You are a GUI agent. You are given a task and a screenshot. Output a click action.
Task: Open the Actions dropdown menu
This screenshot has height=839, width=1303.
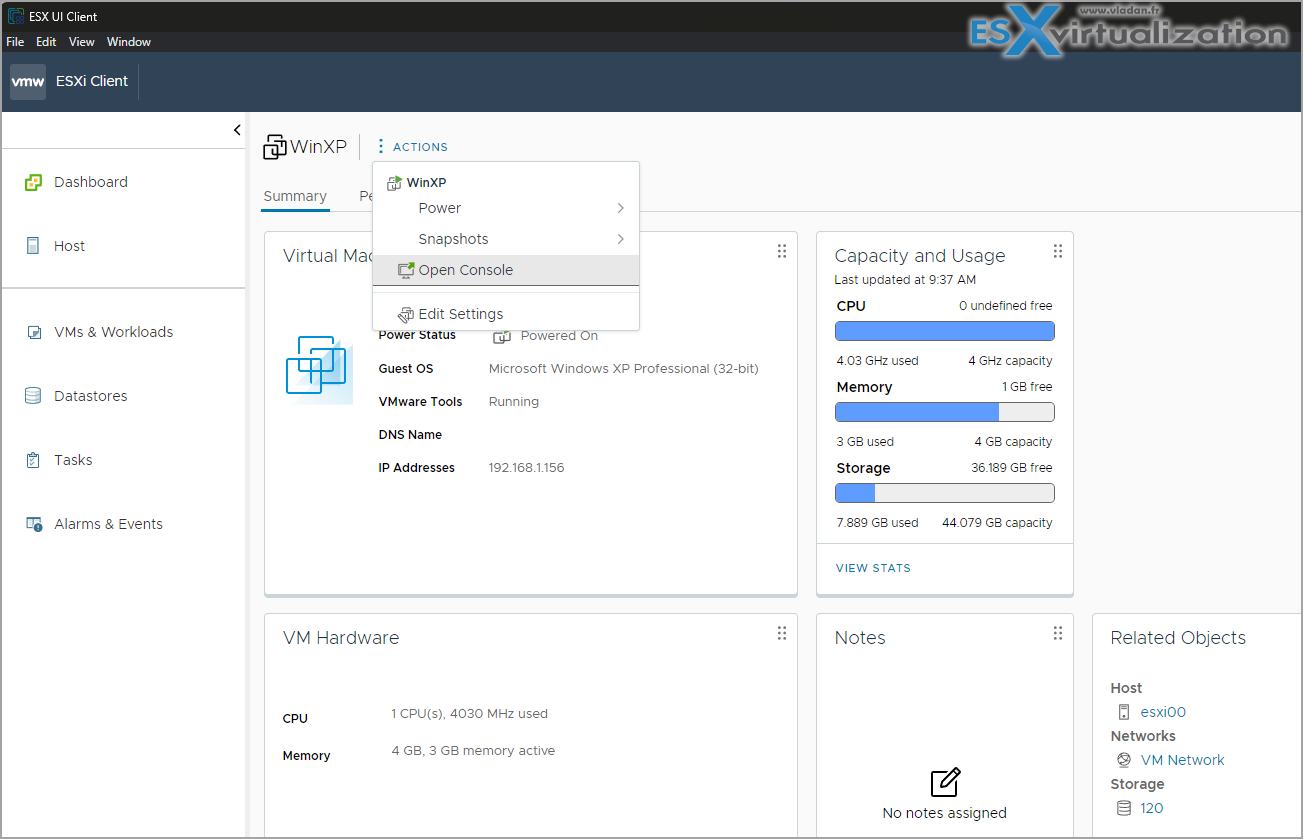click(x=412, y=146)
